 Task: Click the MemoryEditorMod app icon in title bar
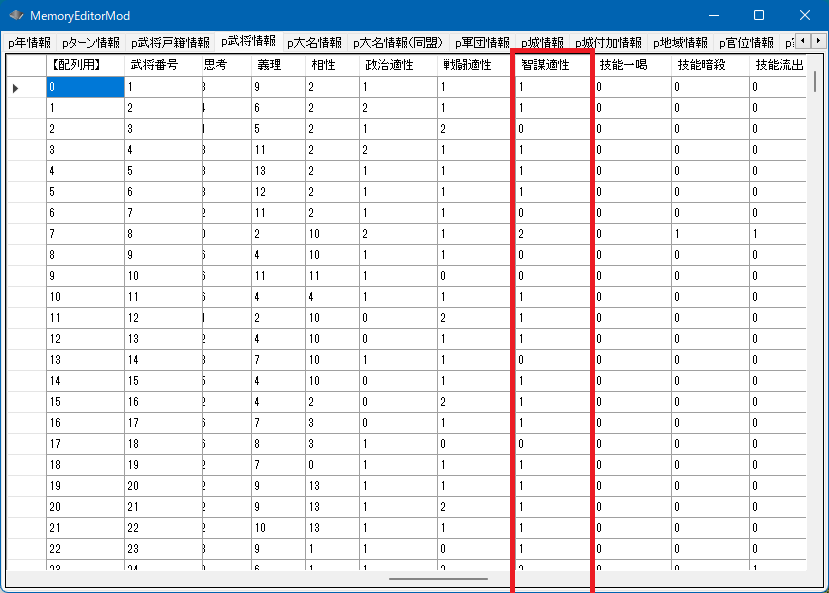pos(16,16)
